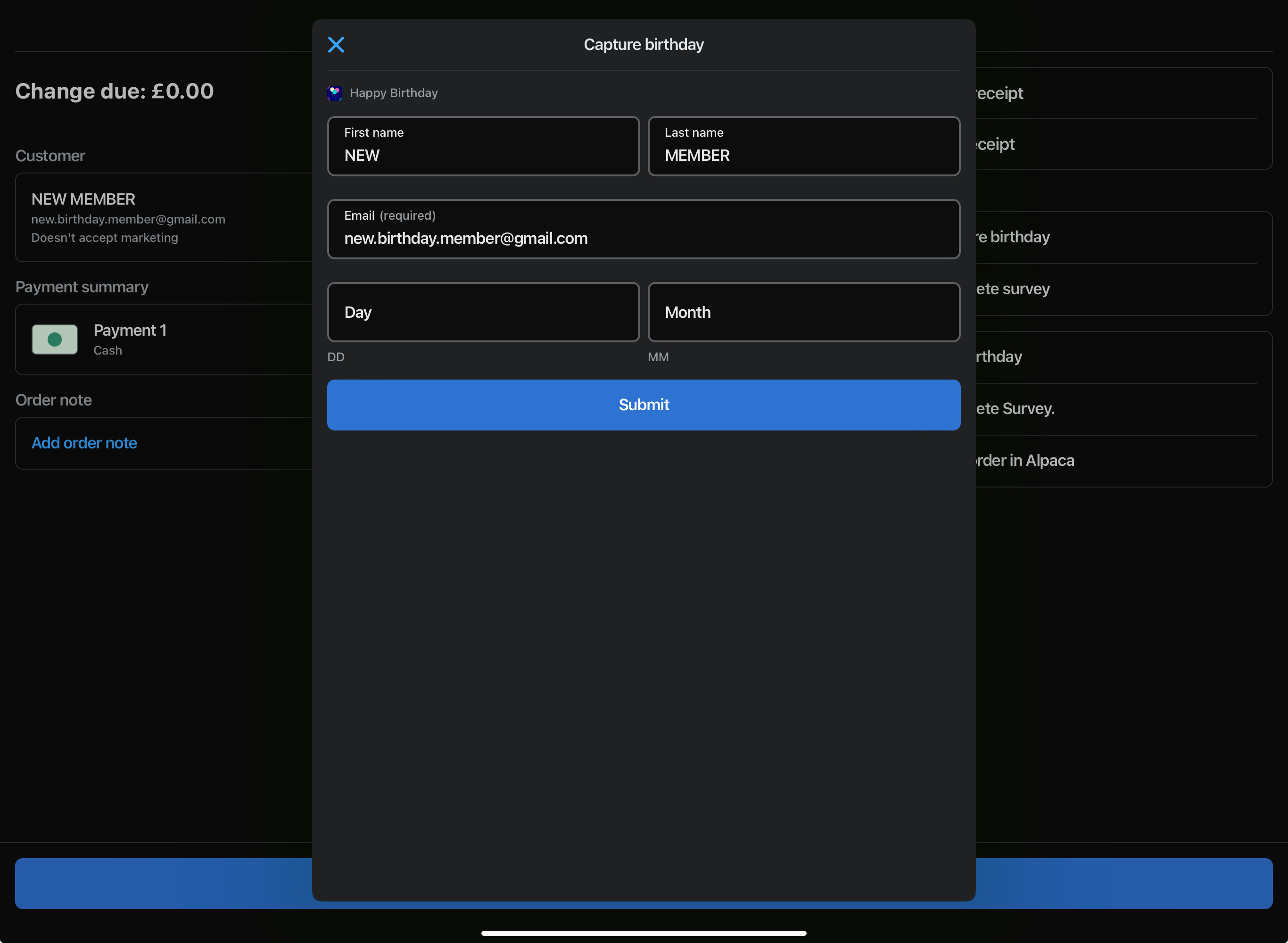1288x943 pixels.
Task: Close the Capture birthday dialog
Action: tap(336, 44)
